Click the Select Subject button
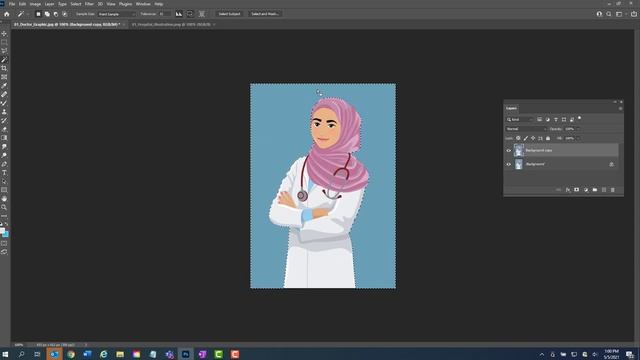The height and width of the screenshot is (360, 640). point(229,14)
